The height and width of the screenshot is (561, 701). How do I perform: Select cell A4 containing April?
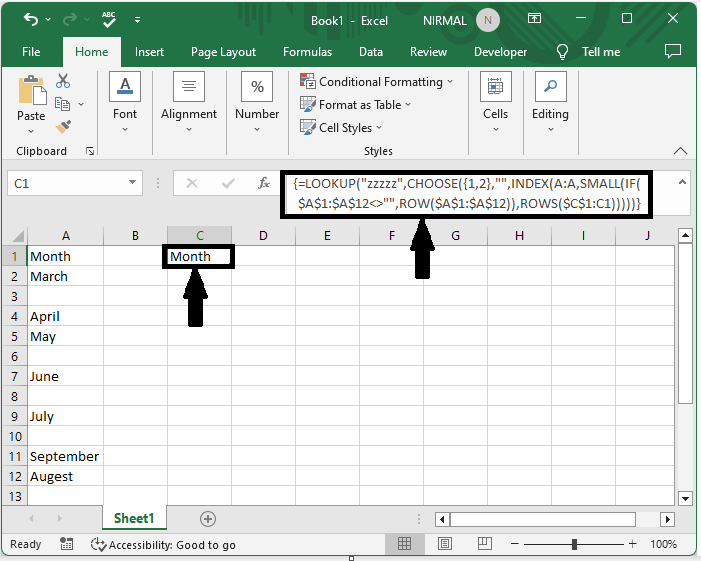[x=66, y=316]
